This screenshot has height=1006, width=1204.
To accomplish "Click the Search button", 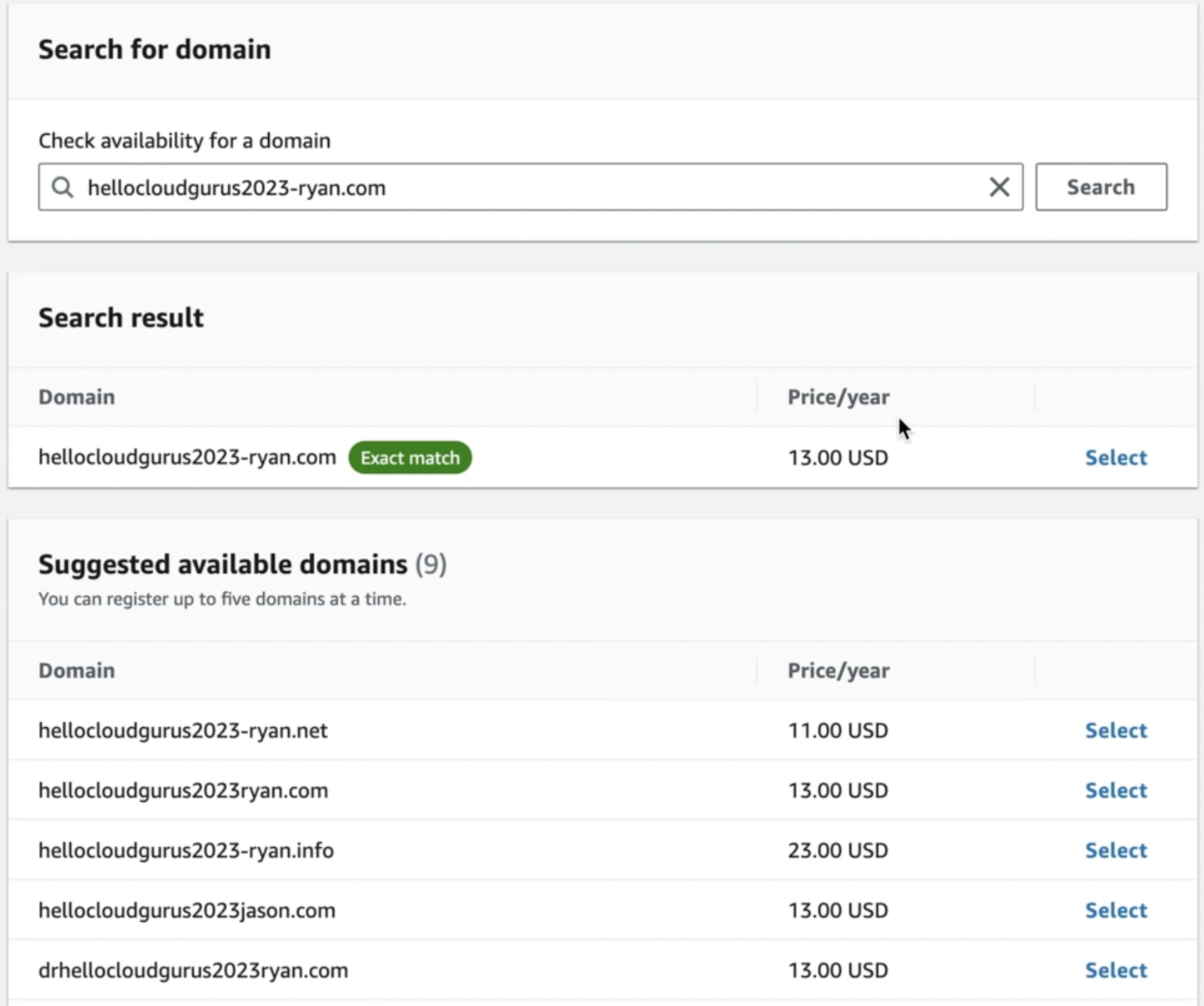I will (x=1101, y=187).
